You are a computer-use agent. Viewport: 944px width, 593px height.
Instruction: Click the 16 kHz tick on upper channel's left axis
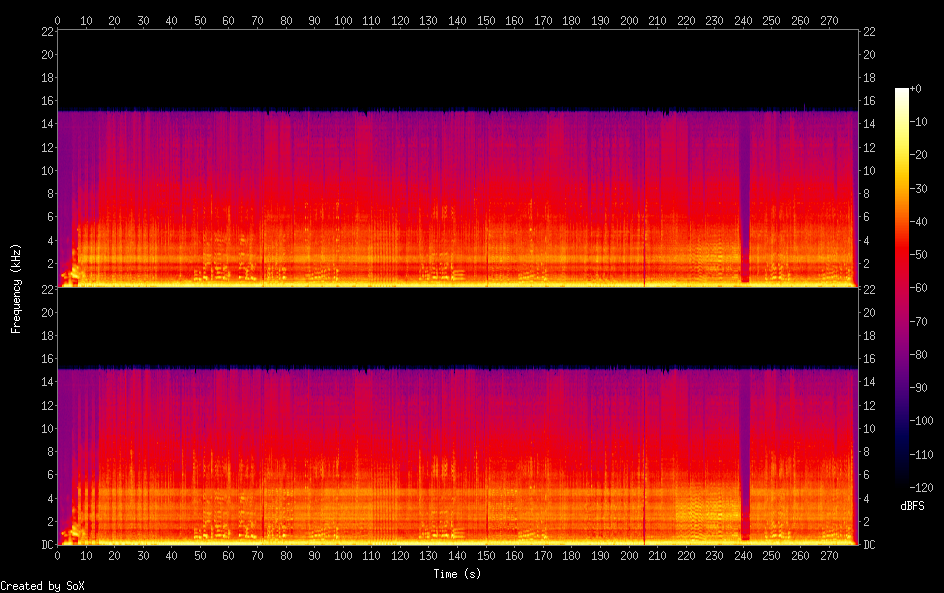[46, 101]
